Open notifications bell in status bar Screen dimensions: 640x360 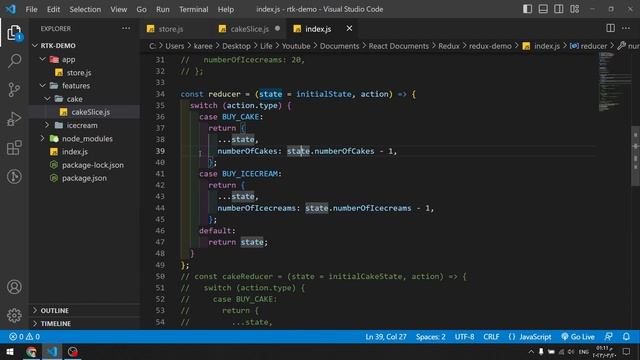coord(626,337)
